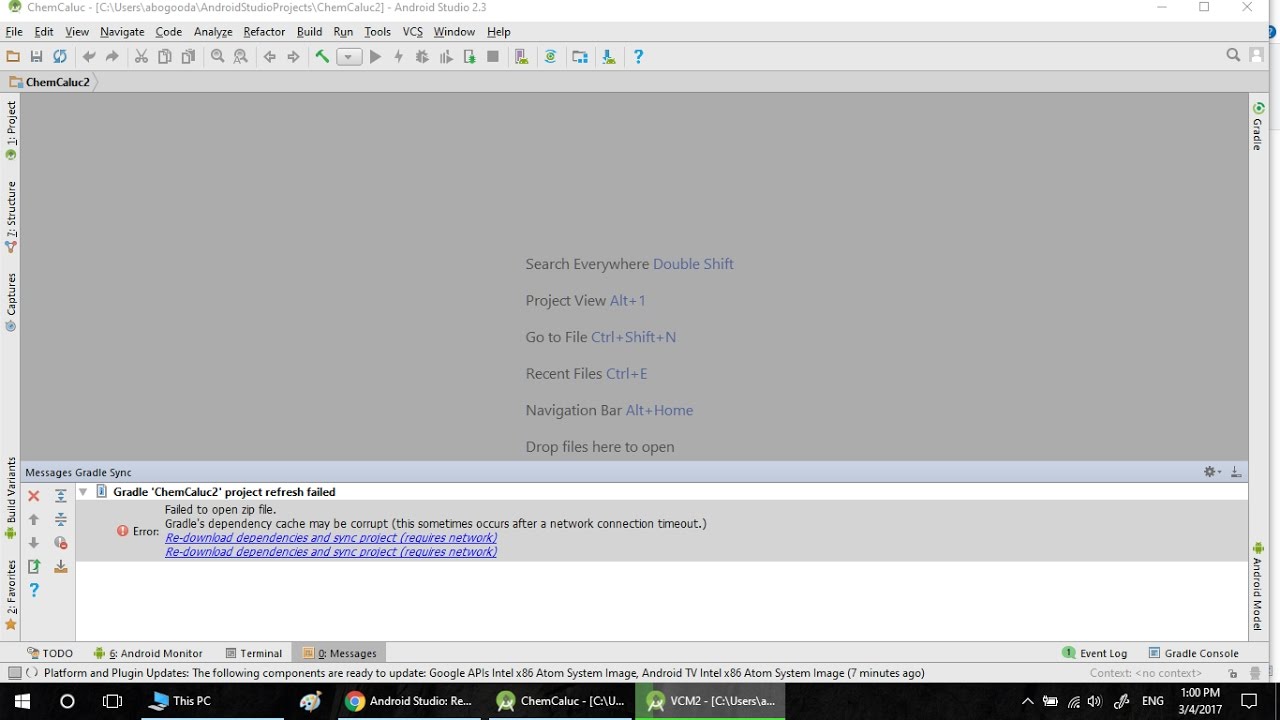Click the Apply Changes lightning icon
The image size is (1280, 720).
[x=398, y=57]
